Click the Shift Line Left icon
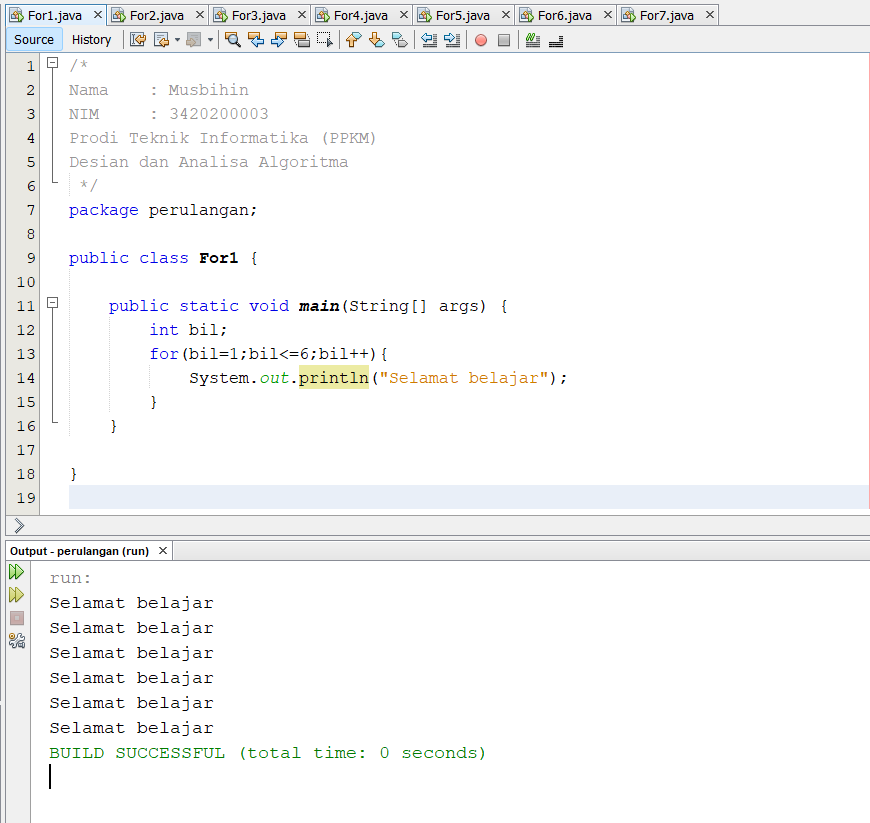Screen dimensions: 870x823 [x=429, y=40]
